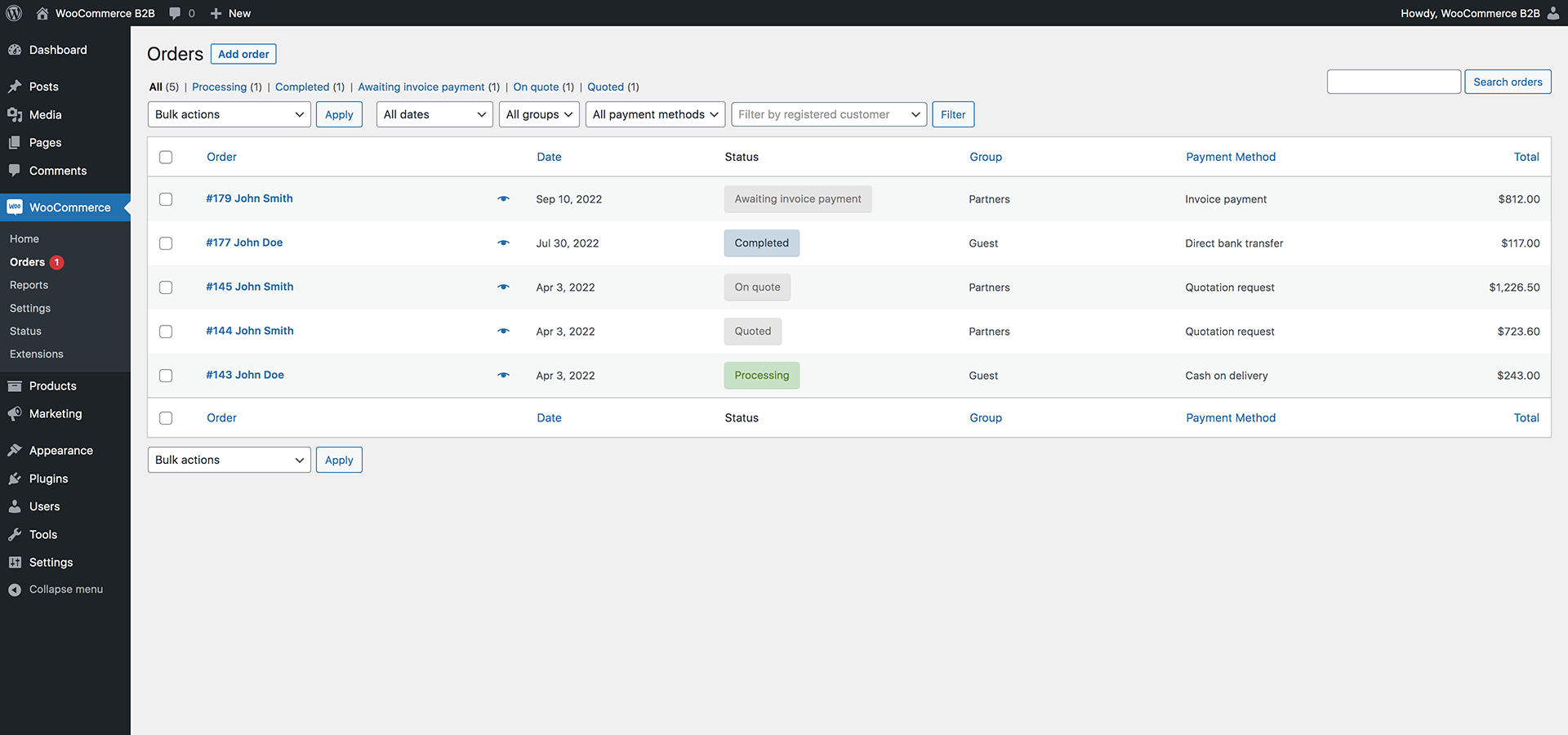The width and height of the screenshot is (1568, 735).
Task: Open WooCommerce Settings submenu item
Action: [30, 308]
